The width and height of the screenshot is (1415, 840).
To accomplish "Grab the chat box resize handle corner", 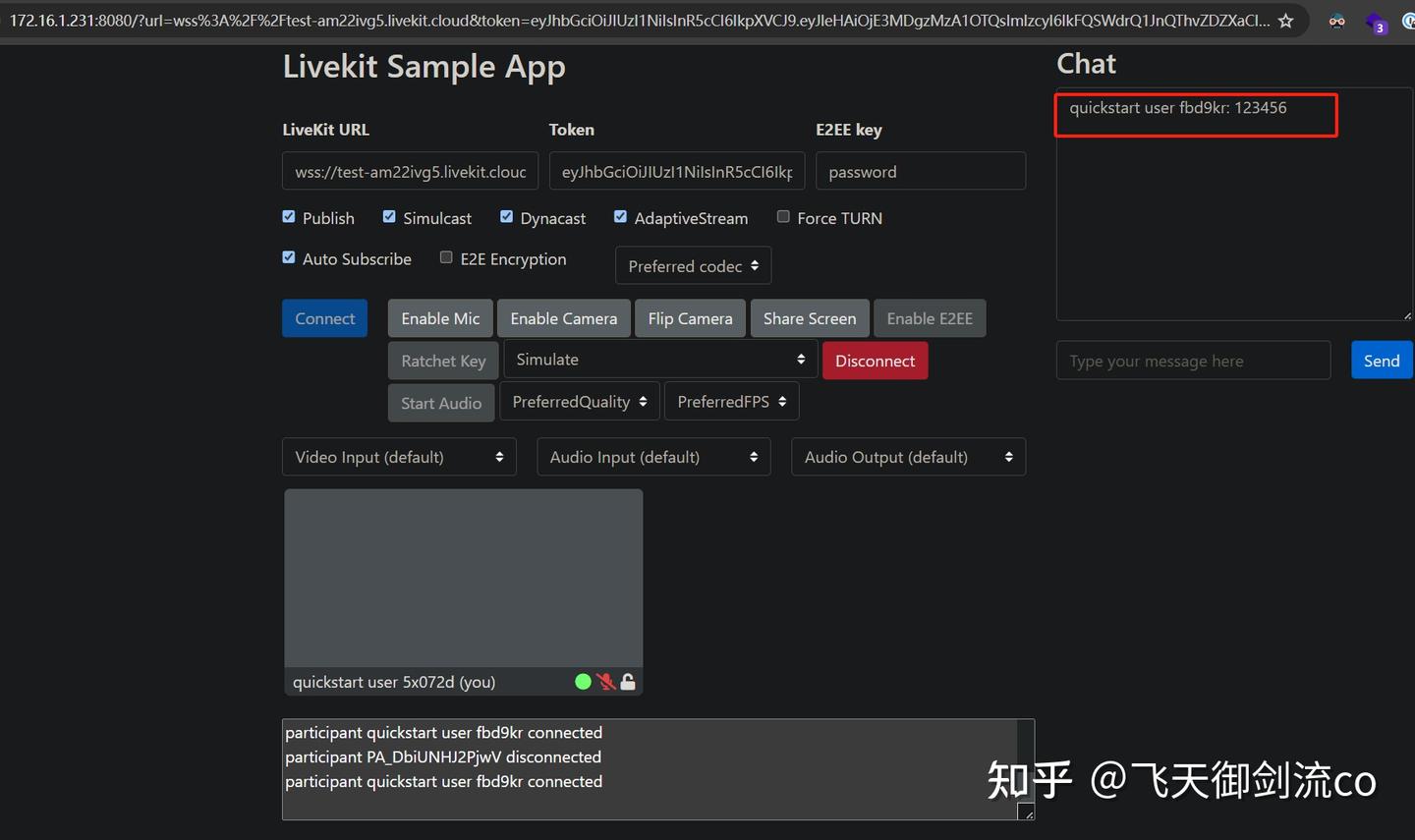I will click(1407, 315).
